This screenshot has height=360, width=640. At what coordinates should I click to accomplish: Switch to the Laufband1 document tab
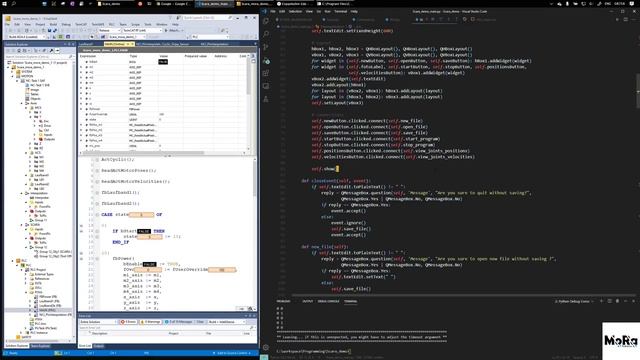pos(86,44)
